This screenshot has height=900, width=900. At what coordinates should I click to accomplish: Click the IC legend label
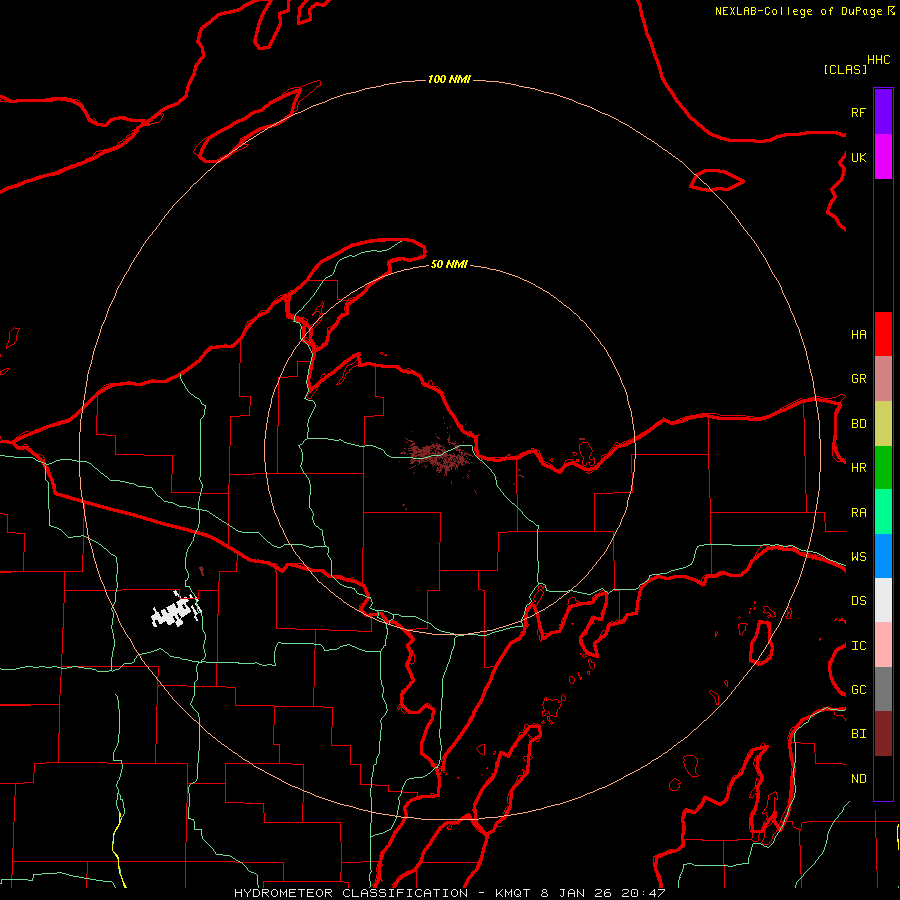(858, 646)
